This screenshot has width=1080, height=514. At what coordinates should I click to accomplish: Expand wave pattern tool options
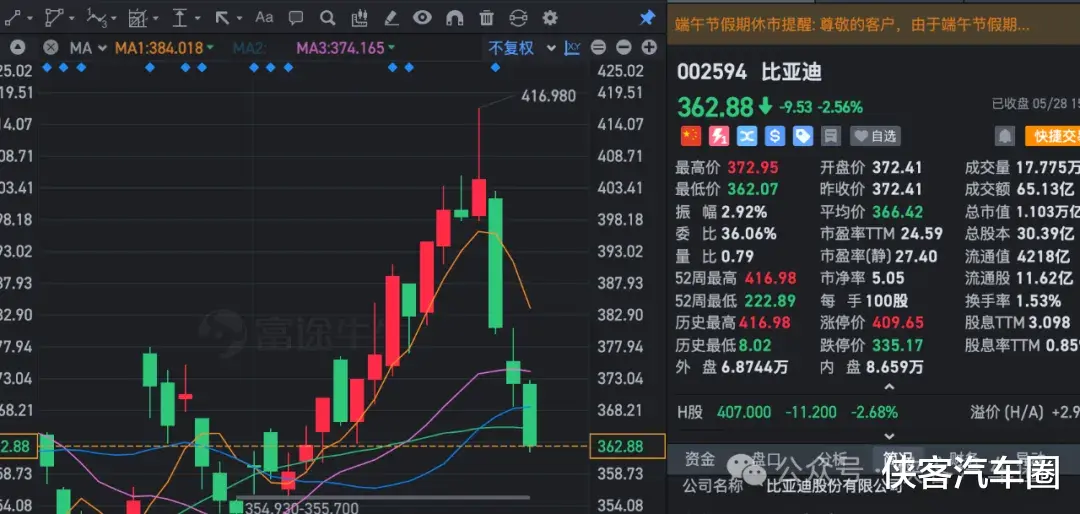114,19
